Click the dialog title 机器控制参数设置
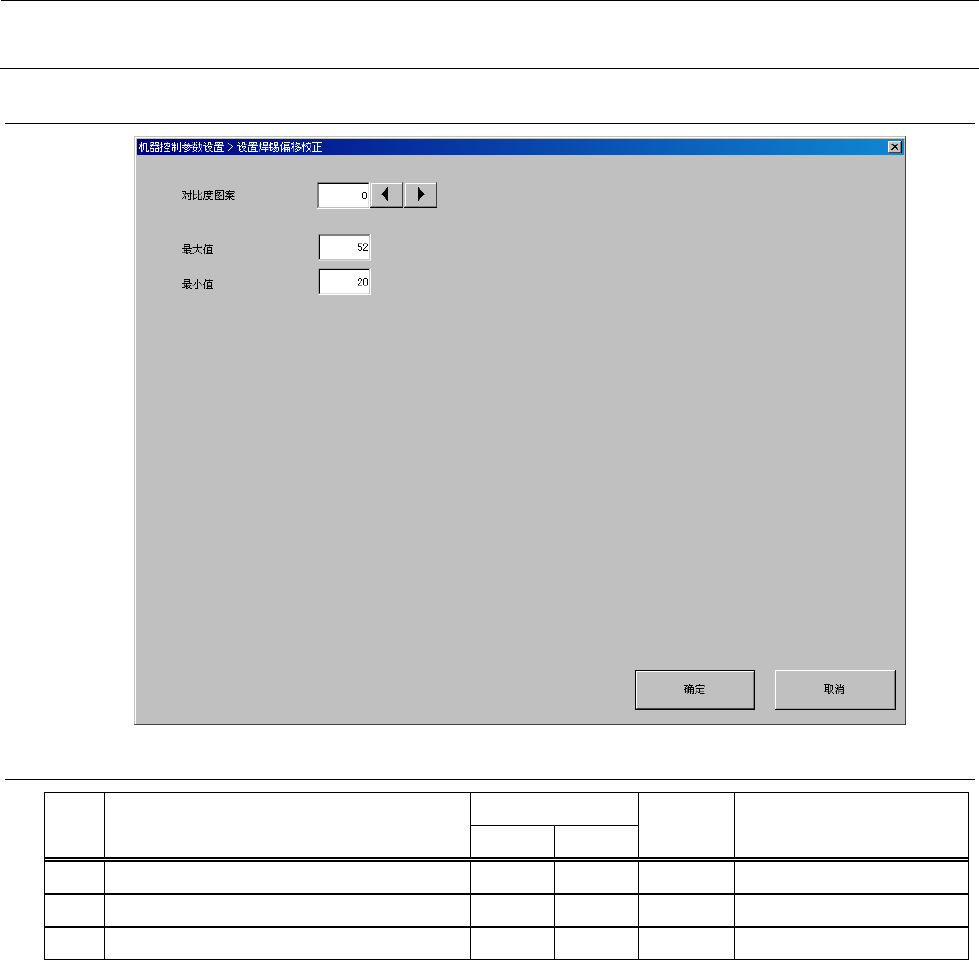This screenshot has width=979, height=960. pos(181,147)
